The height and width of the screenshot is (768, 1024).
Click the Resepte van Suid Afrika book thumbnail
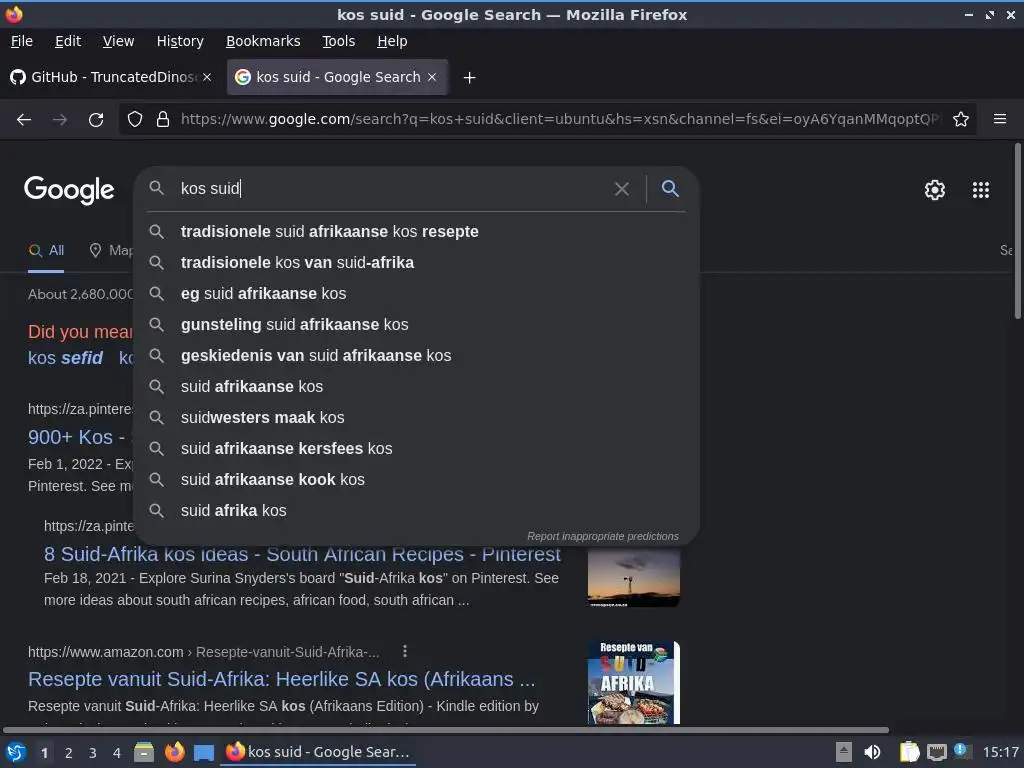click(633, 683)
